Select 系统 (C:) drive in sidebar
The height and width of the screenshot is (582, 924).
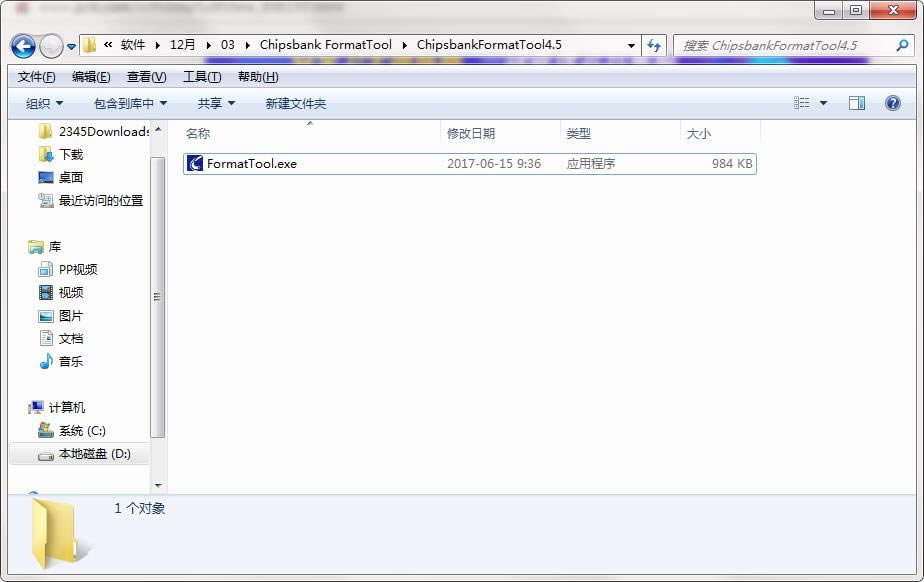(x=78, y=431)
